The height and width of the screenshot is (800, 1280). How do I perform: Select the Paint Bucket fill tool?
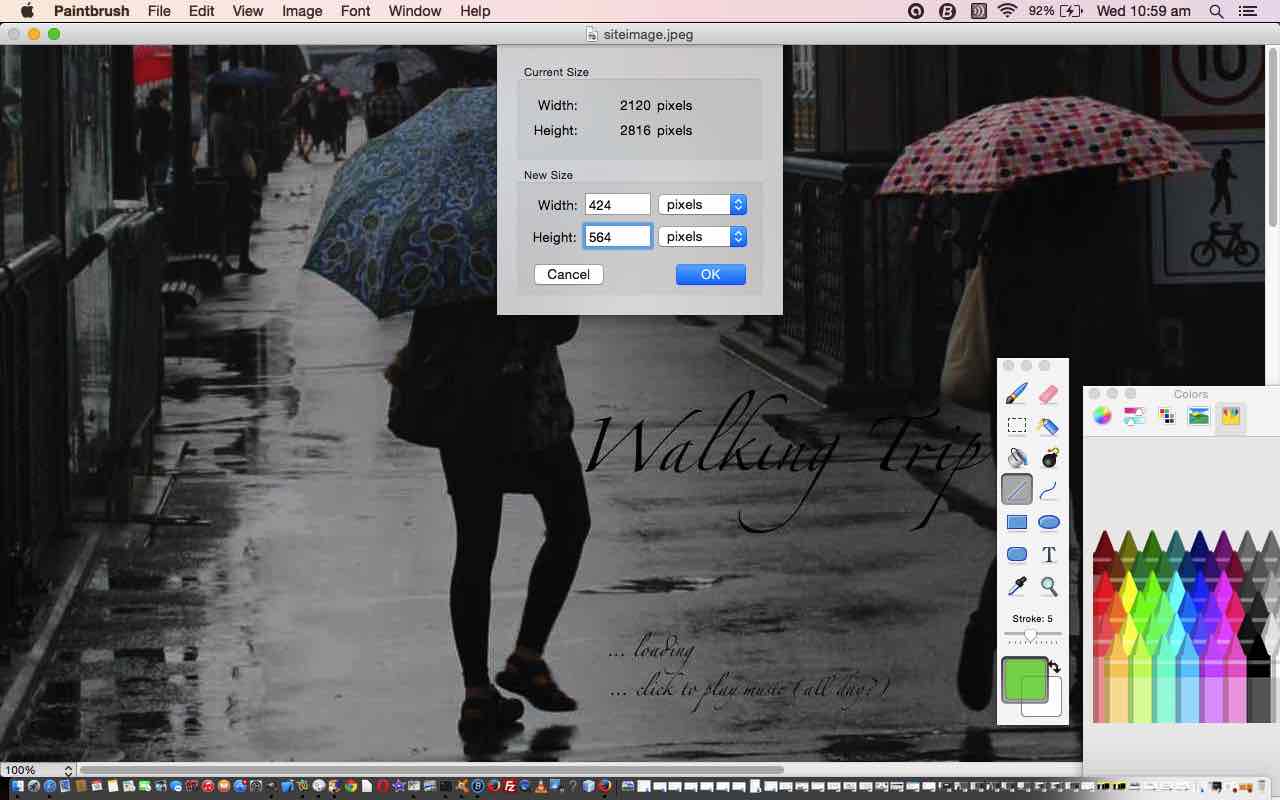click(1016, 458)
